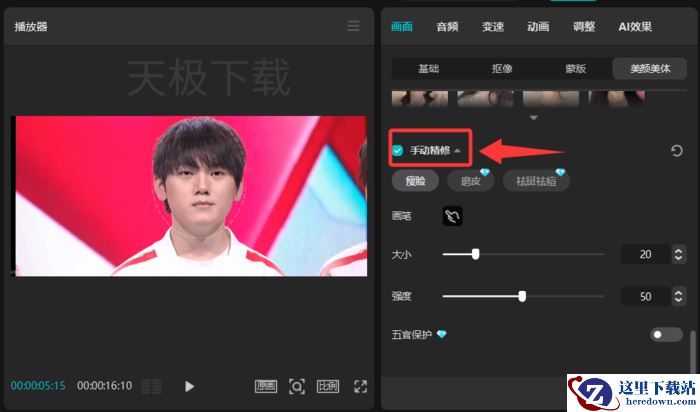Image resolution: width=700 pixels, height=412 pixels.
Task: Click the first beauty preset thumbnail
Action: click(x=420, y=99)
